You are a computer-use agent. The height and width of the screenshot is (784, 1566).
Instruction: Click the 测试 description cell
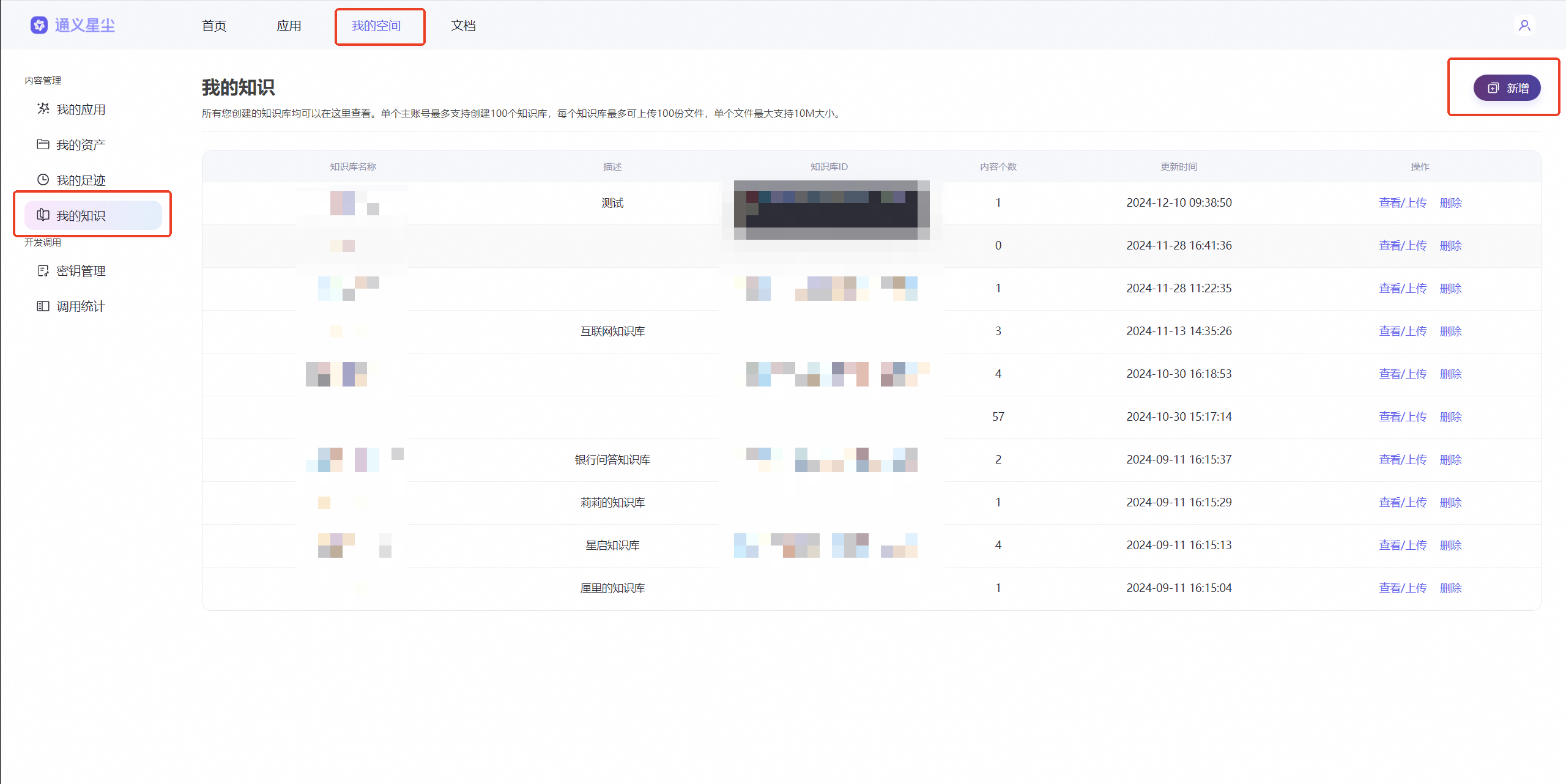[x=612, y=202]
